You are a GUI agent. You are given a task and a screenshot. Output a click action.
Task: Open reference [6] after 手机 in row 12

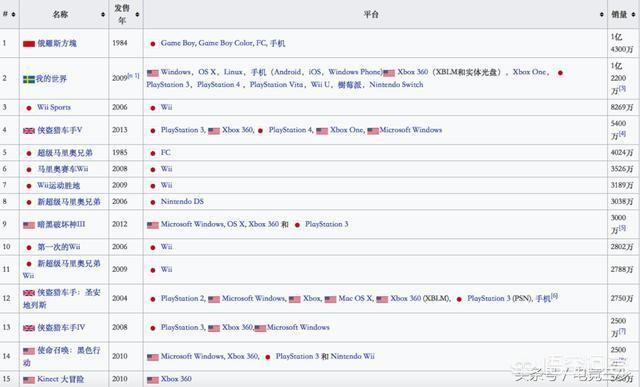[555, 296]
